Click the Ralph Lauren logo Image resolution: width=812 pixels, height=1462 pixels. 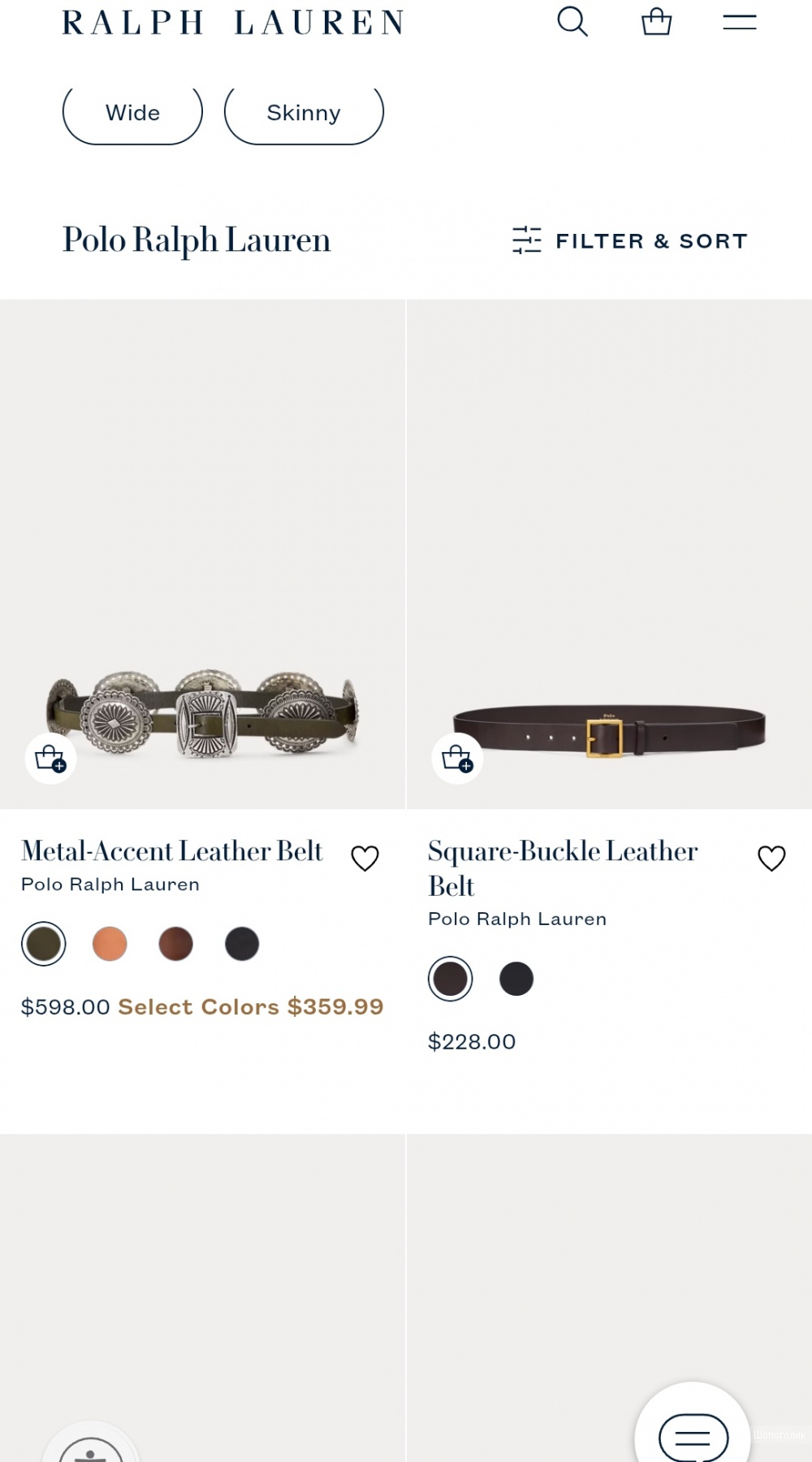(x=233, y=22)
